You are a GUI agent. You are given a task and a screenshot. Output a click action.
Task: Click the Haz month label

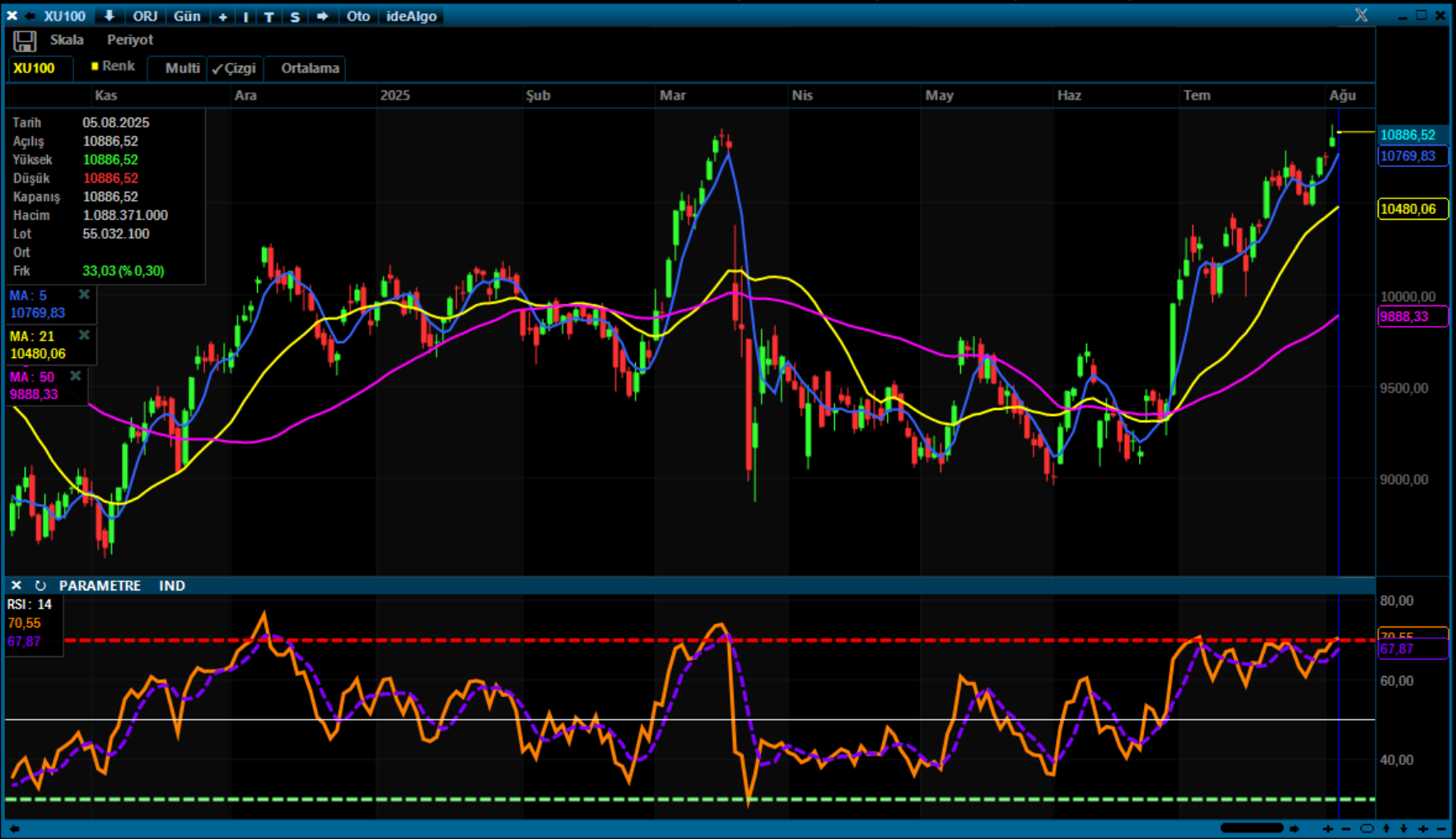1069,96
